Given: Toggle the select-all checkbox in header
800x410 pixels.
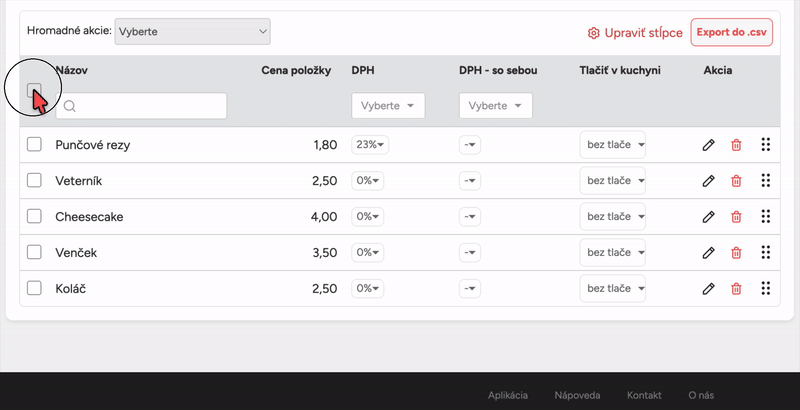Looking at the screenshot, I should pyautogui.click(x=34, y=91).
